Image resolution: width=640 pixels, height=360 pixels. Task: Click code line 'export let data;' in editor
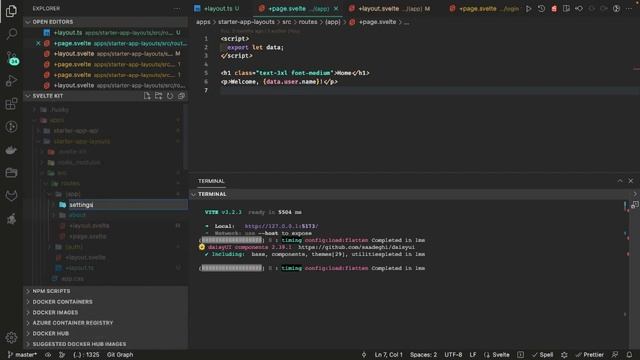[255, 47]
